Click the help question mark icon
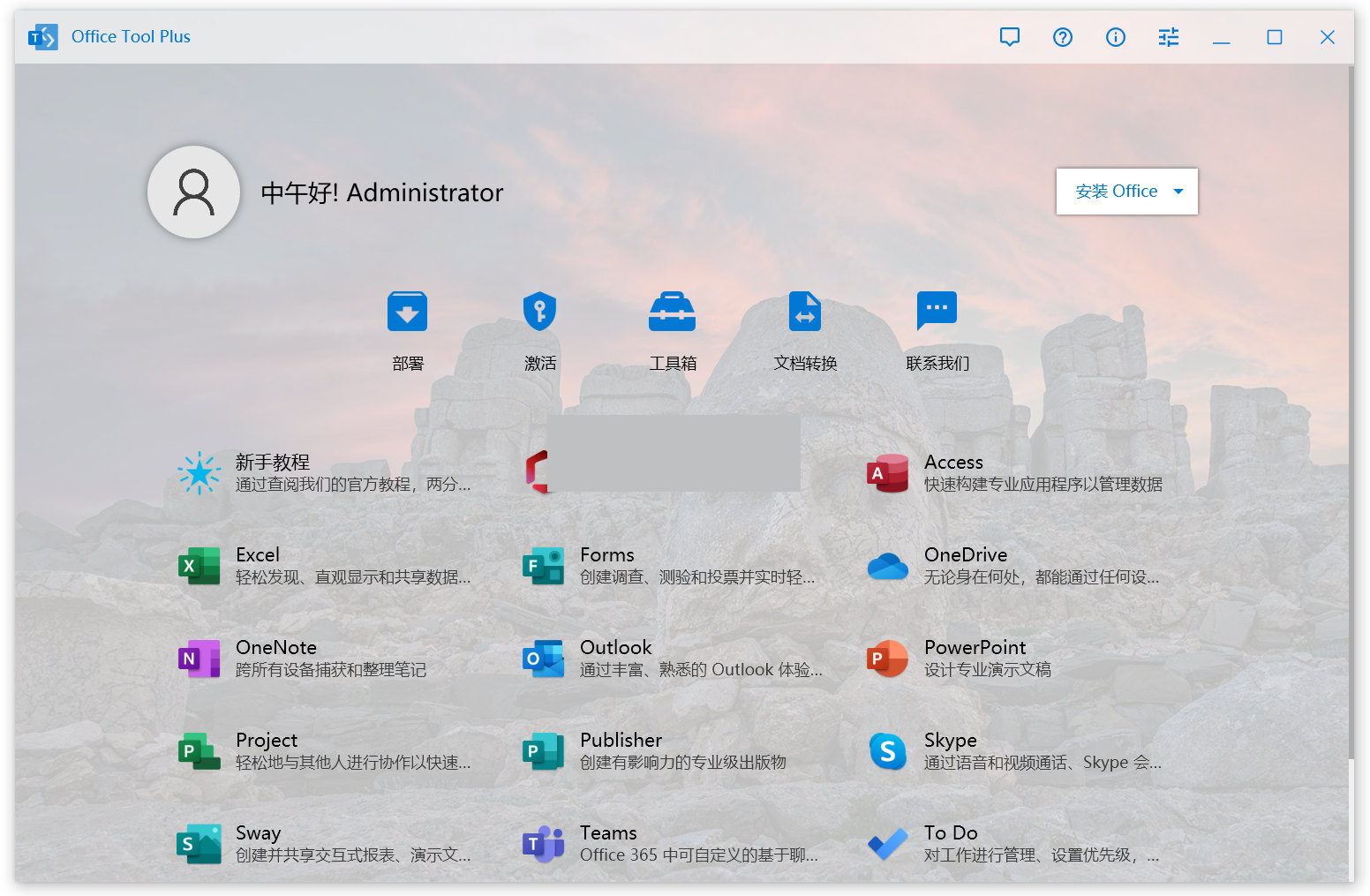 [1062, 37]
